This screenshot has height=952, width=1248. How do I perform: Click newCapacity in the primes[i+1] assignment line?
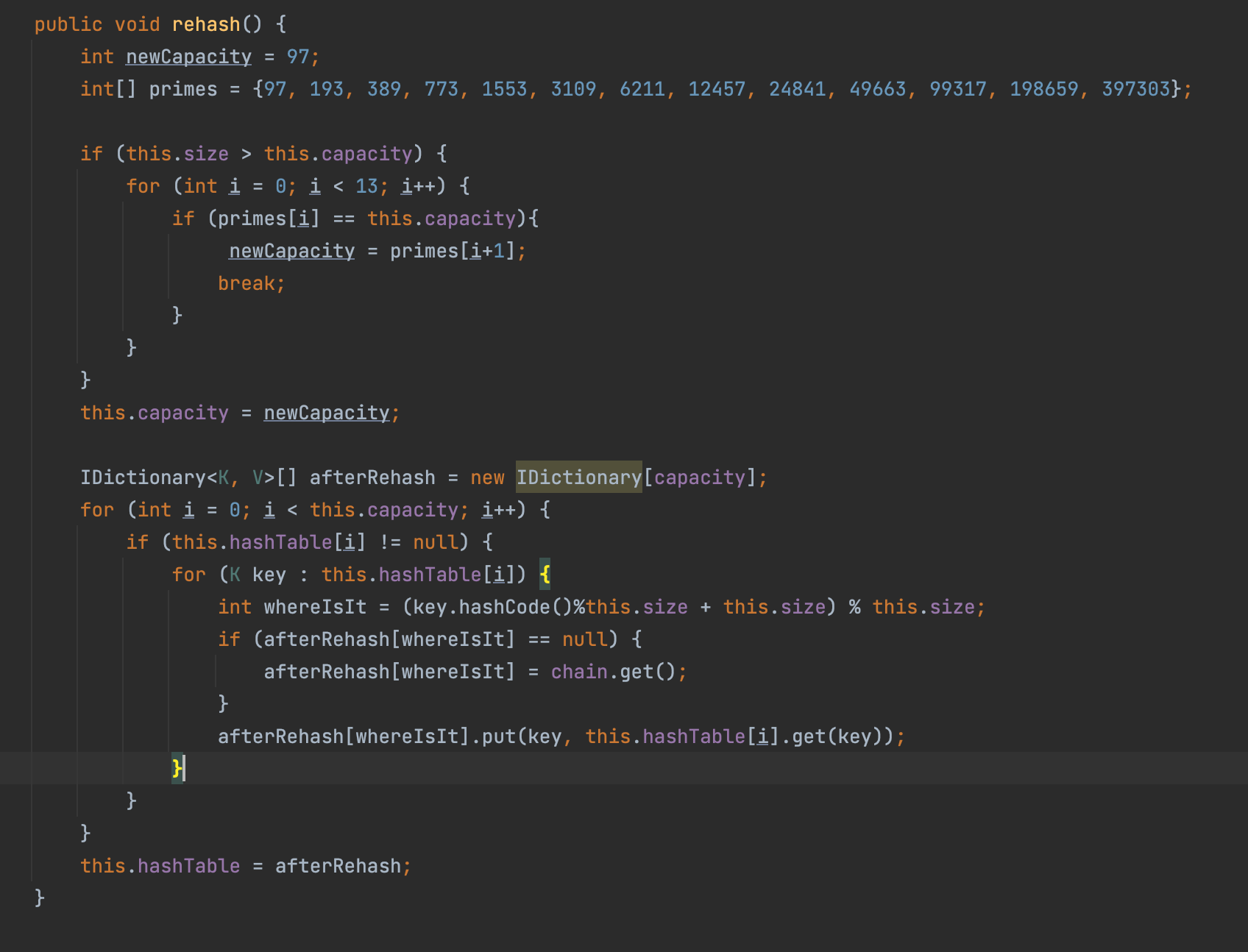pyautogui.click(x=291, y=251)
